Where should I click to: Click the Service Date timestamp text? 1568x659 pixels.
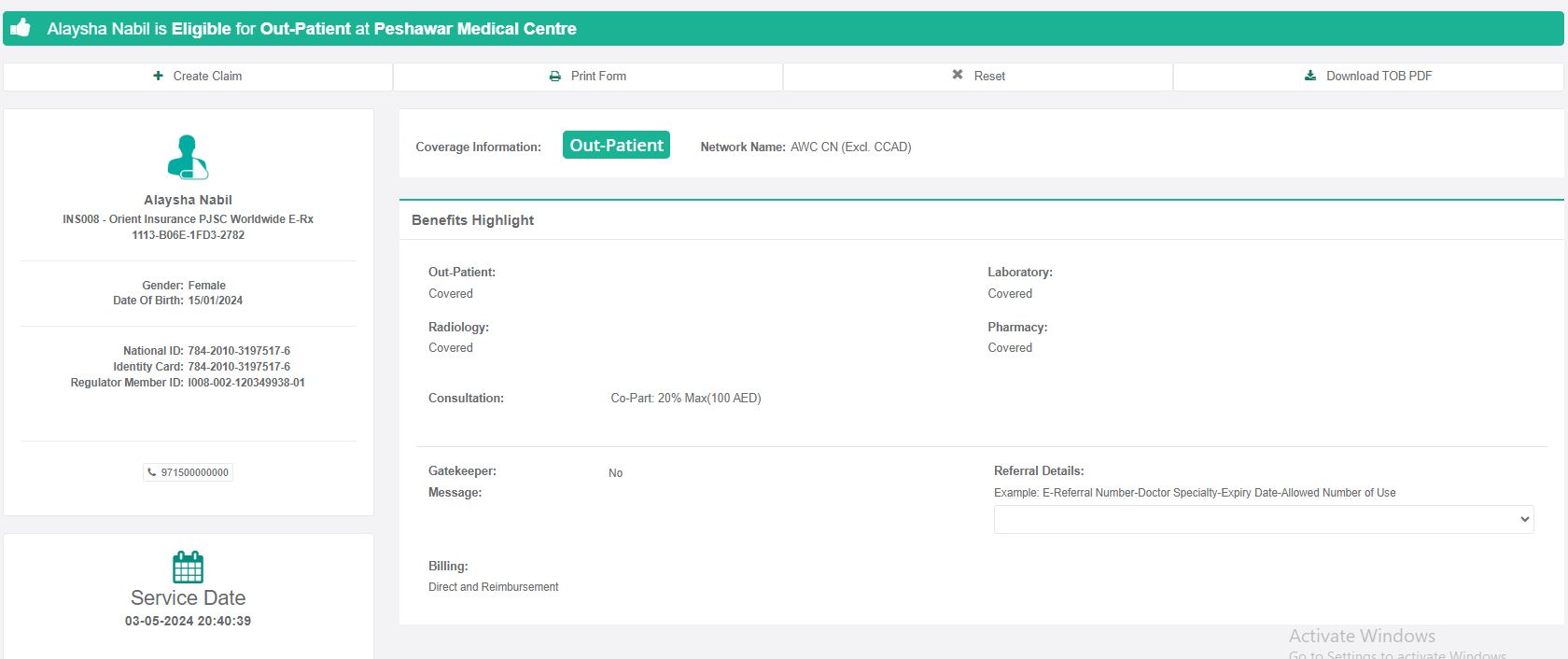point(188,621)
